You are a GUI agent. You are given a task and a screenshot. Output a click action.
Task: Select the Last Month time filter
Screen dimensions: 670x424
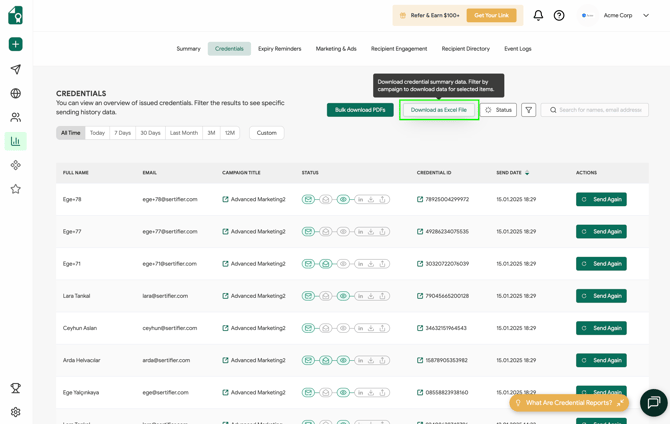184,133
